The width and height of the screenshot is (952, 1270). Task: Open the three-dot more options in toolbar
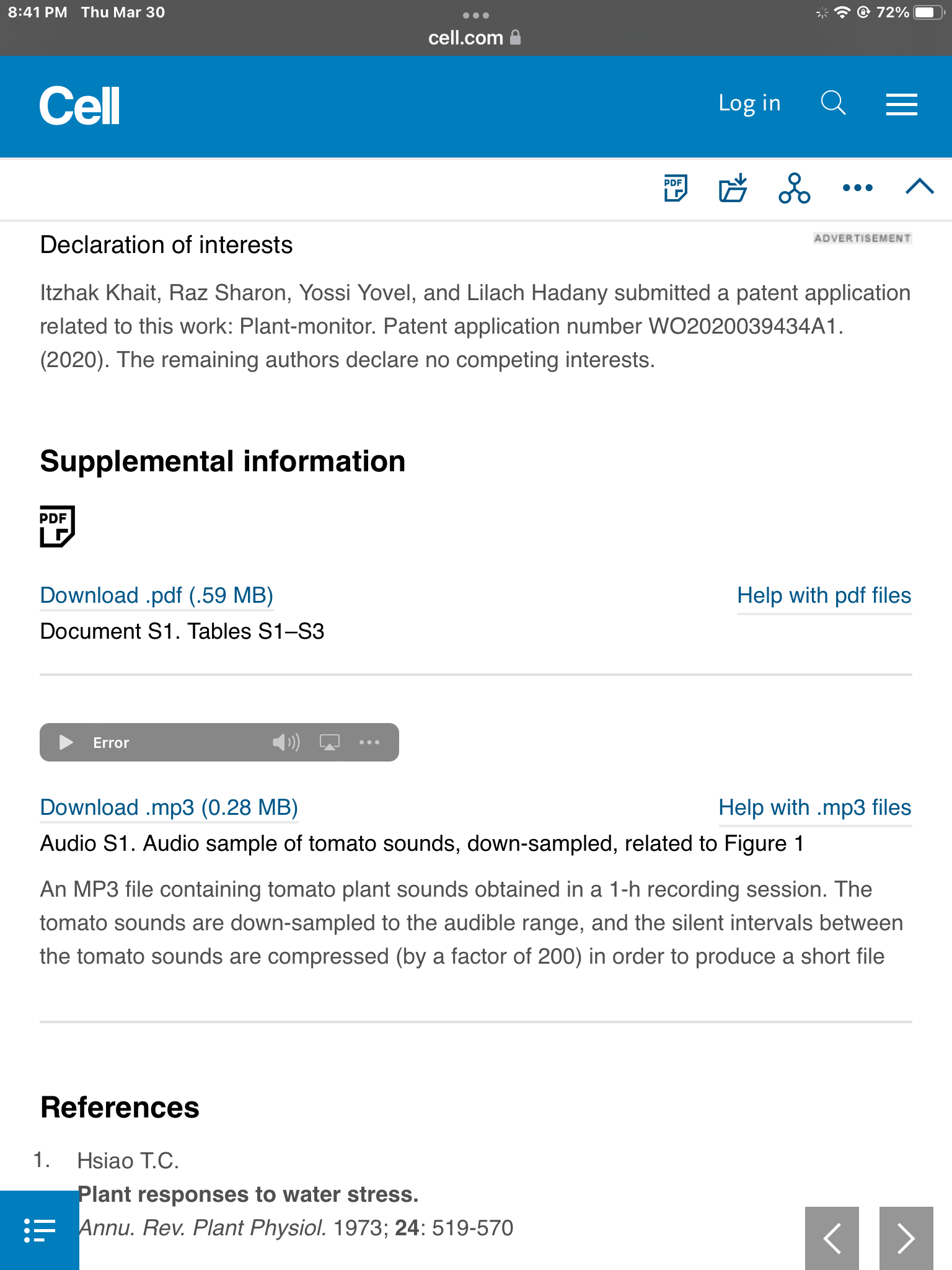858,187
